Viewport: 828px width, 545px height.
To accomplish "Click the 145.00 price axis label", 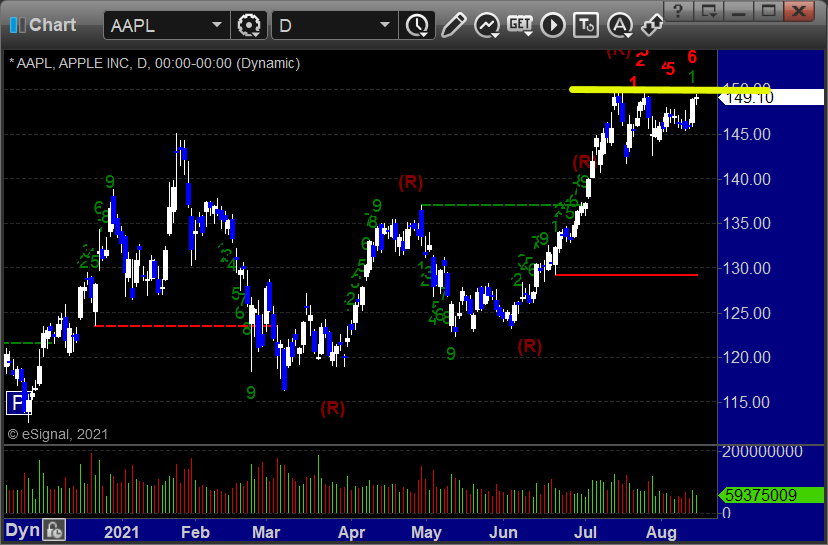I will [747, 135].
